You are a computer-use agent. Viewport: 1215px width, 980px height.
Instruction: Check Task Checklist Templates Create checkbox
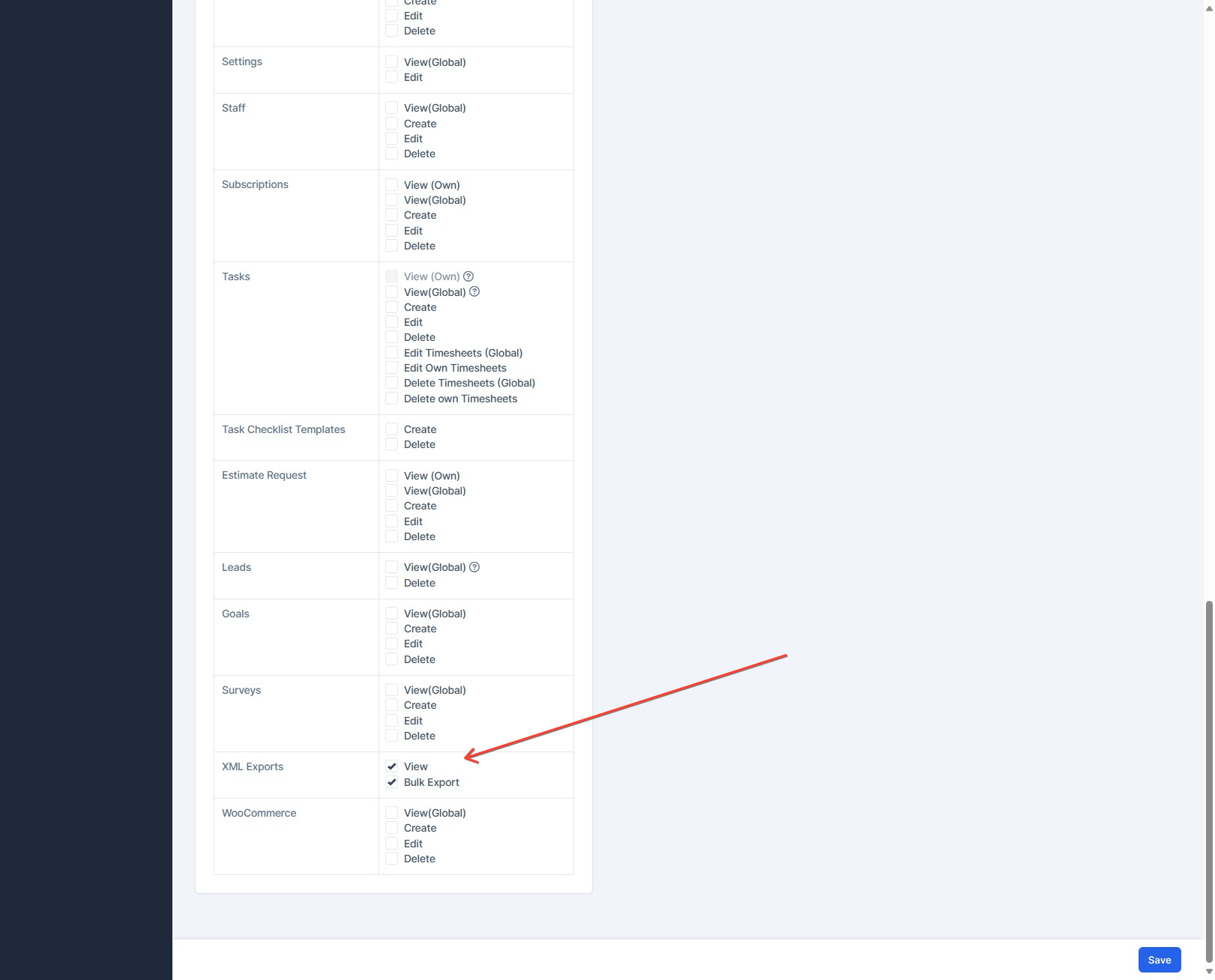pos(391,429)
